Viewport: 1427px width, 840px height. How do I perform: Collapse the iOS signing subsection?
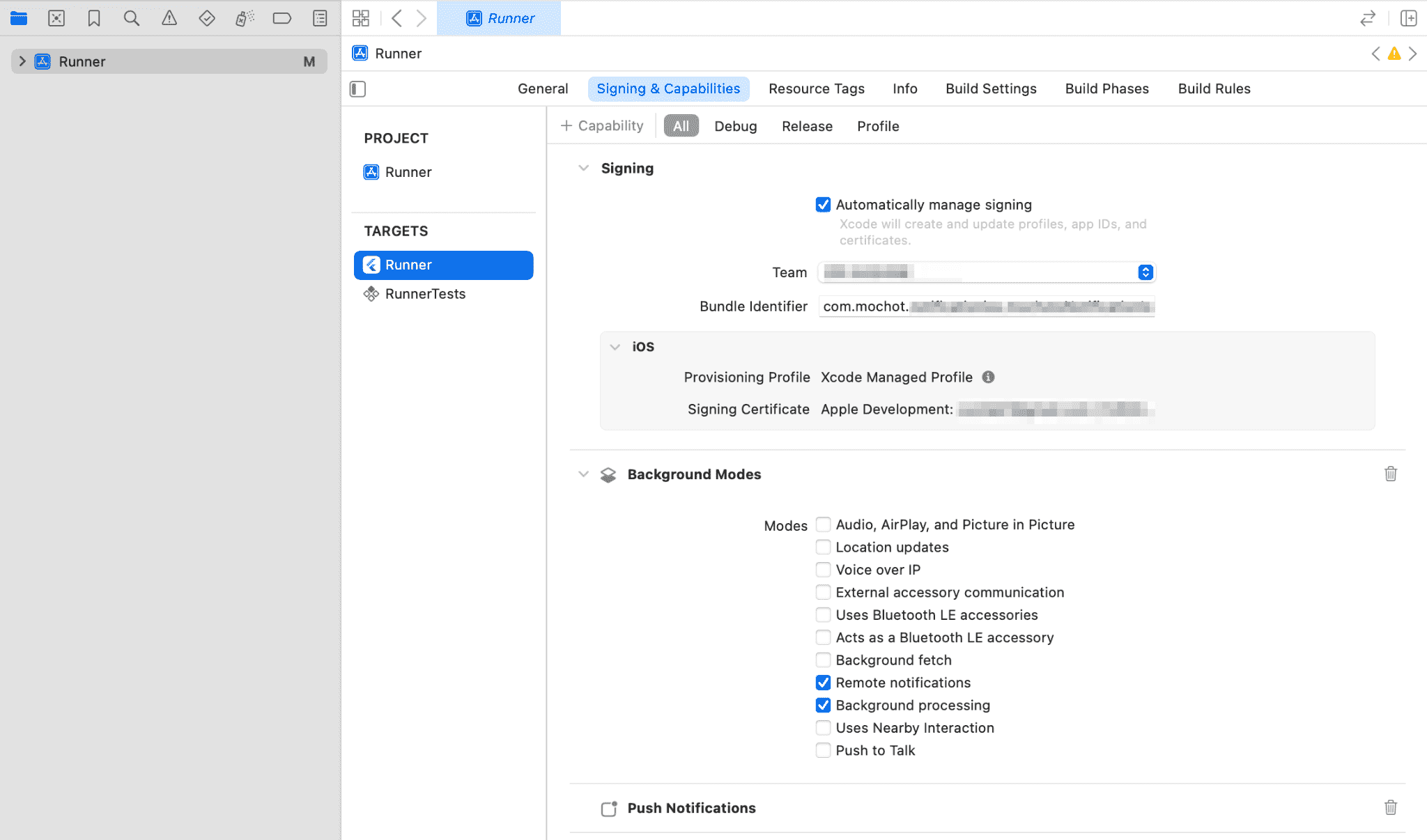615,347
